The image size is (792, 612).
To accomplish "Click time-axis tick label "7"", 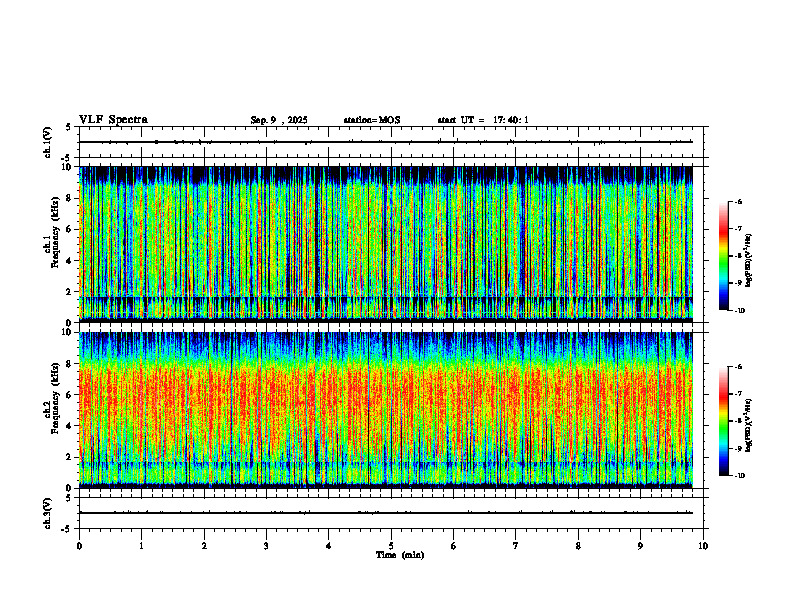I will point(516,546).
